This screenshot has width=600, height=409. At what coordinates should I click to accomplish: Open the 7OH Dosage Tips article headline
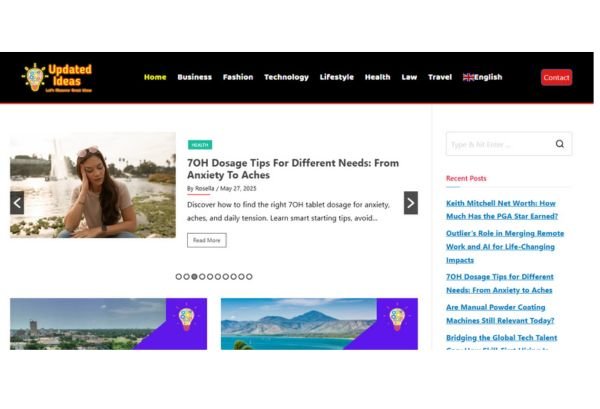(x=293, y=169)
